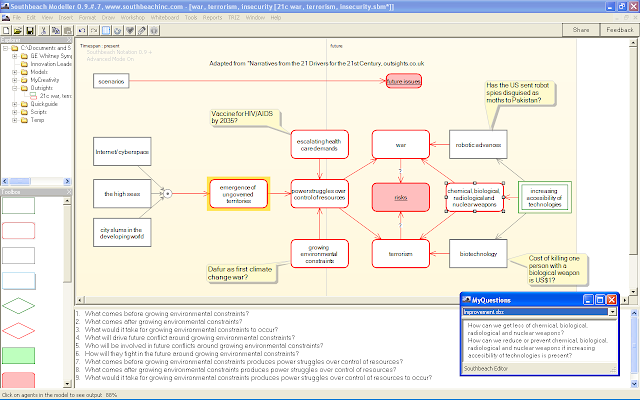Select the 'scenarios' node on canvas
This screenshot has height=400, width=640.
(x=111, y=81)
